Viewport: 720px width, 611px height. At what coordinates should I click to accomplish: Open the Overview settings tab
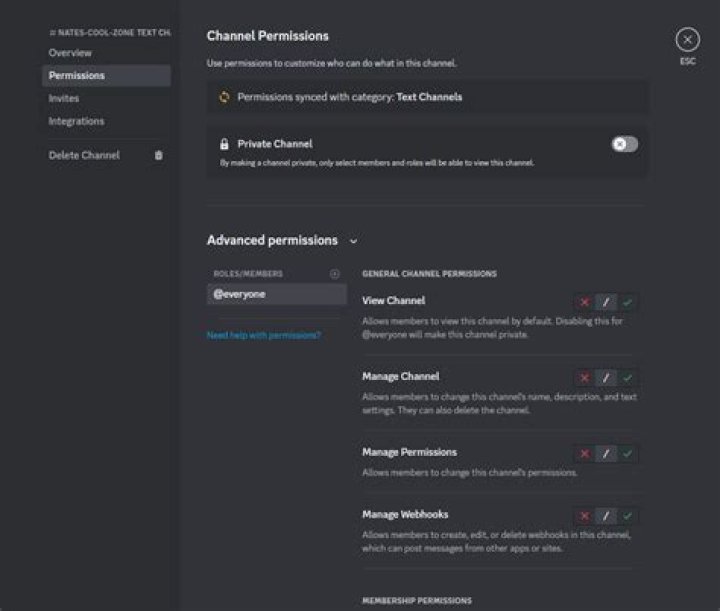coord(70,52)
